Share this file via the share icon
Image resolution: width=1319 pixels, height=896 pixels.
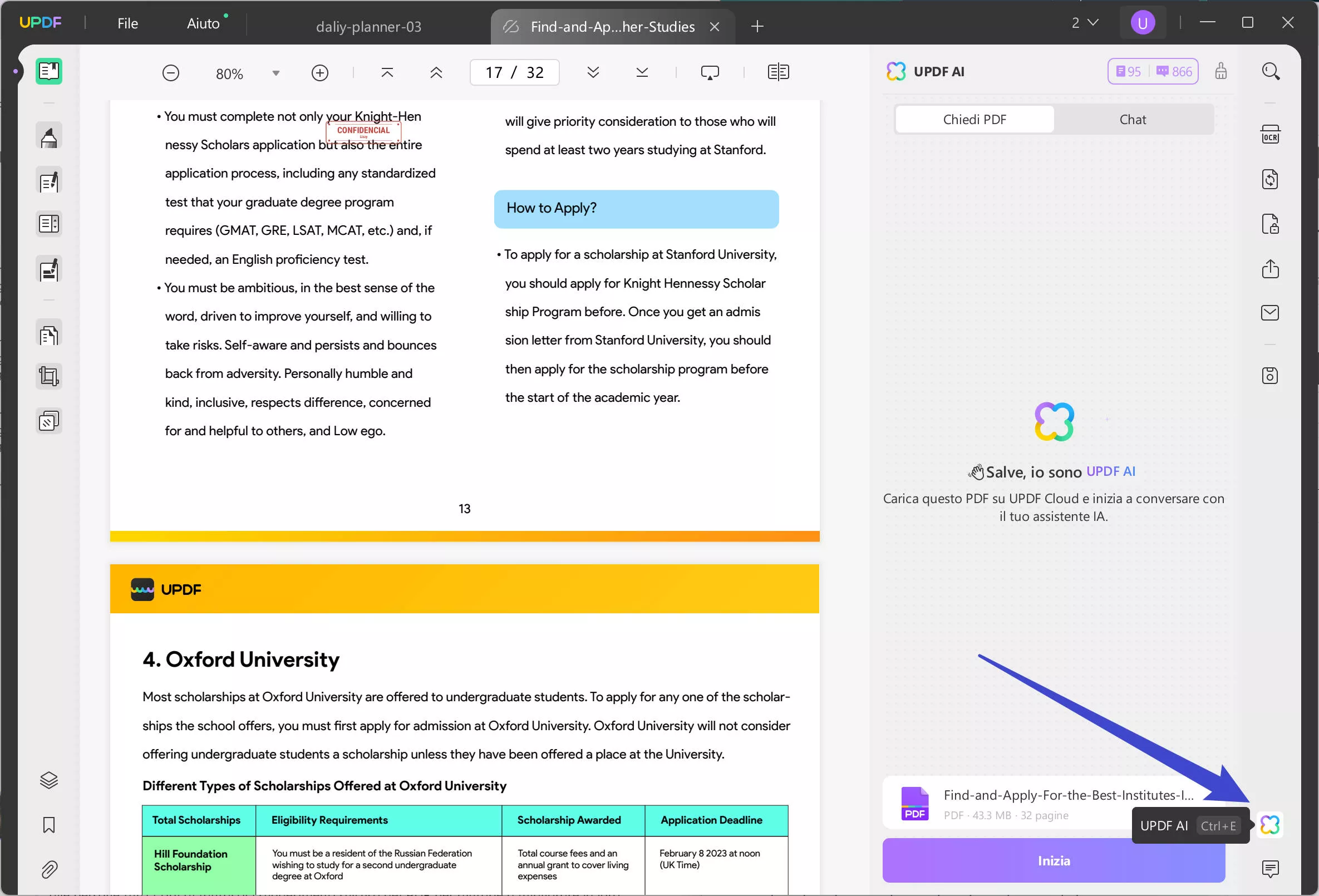pyautogui.click(x=1270, y=268)
